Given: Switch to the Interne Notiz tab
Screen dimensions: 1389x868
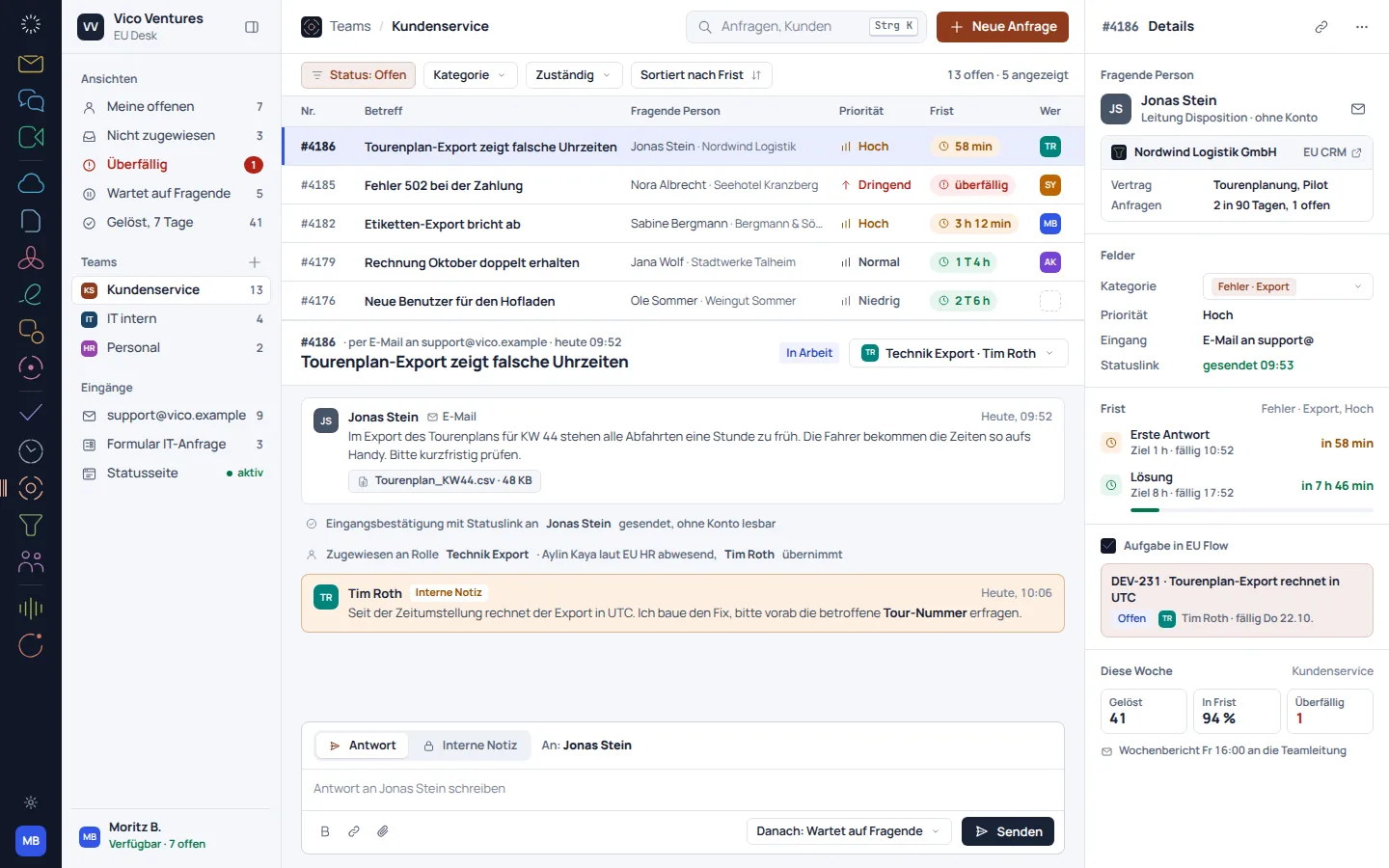Looking at the screenshot, I should click(x=471, y=746).
